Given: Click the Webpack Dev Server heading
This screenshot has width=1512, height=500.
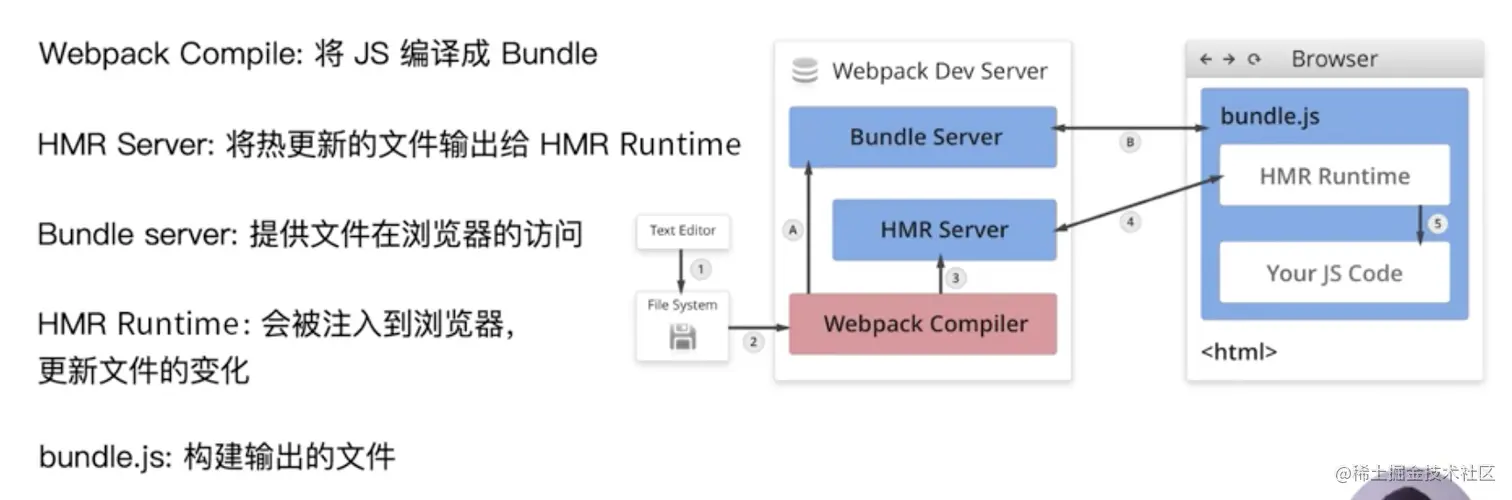Looking at the screenshot, I should click(939, 72).
